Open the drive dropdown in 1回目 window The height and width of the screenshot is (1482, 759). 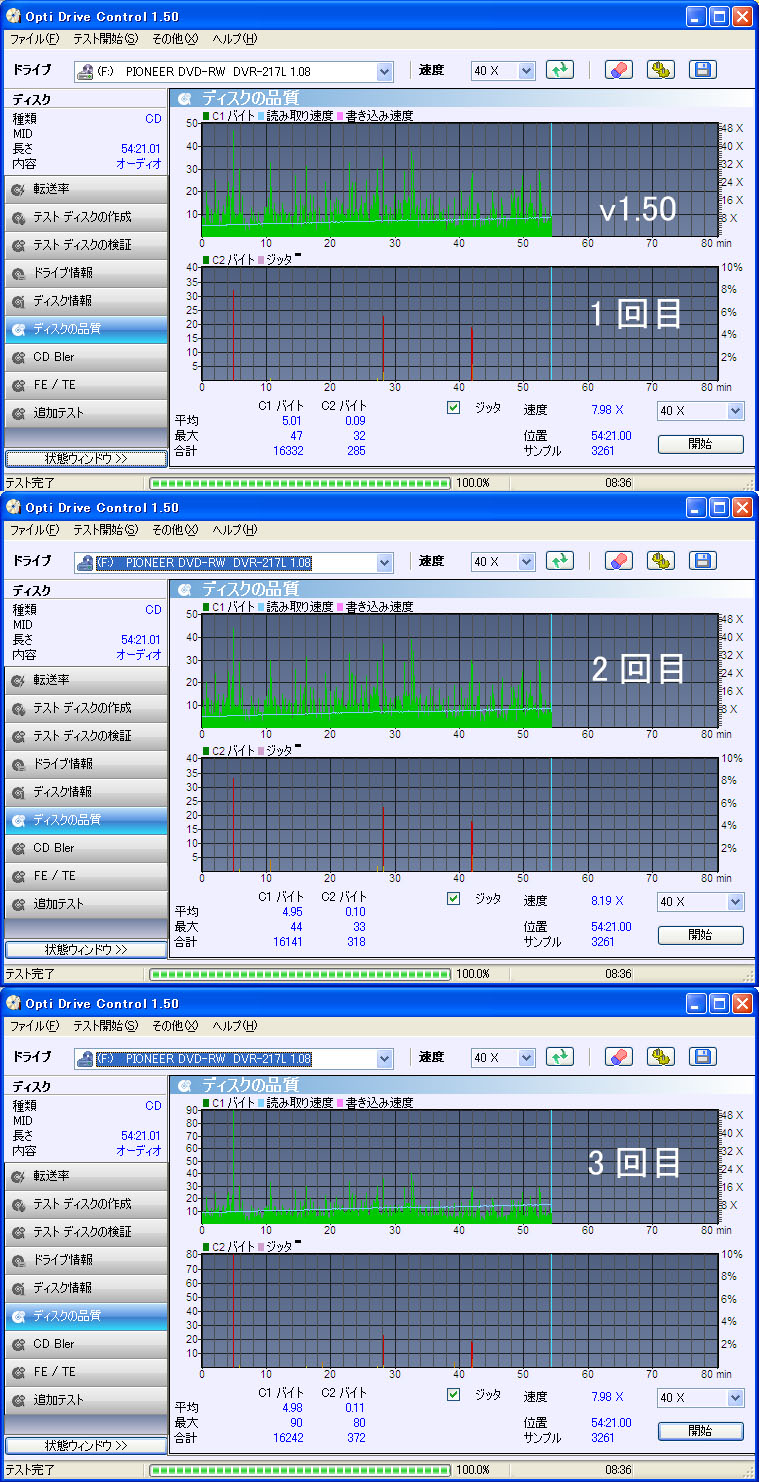[x=384, y=72]
